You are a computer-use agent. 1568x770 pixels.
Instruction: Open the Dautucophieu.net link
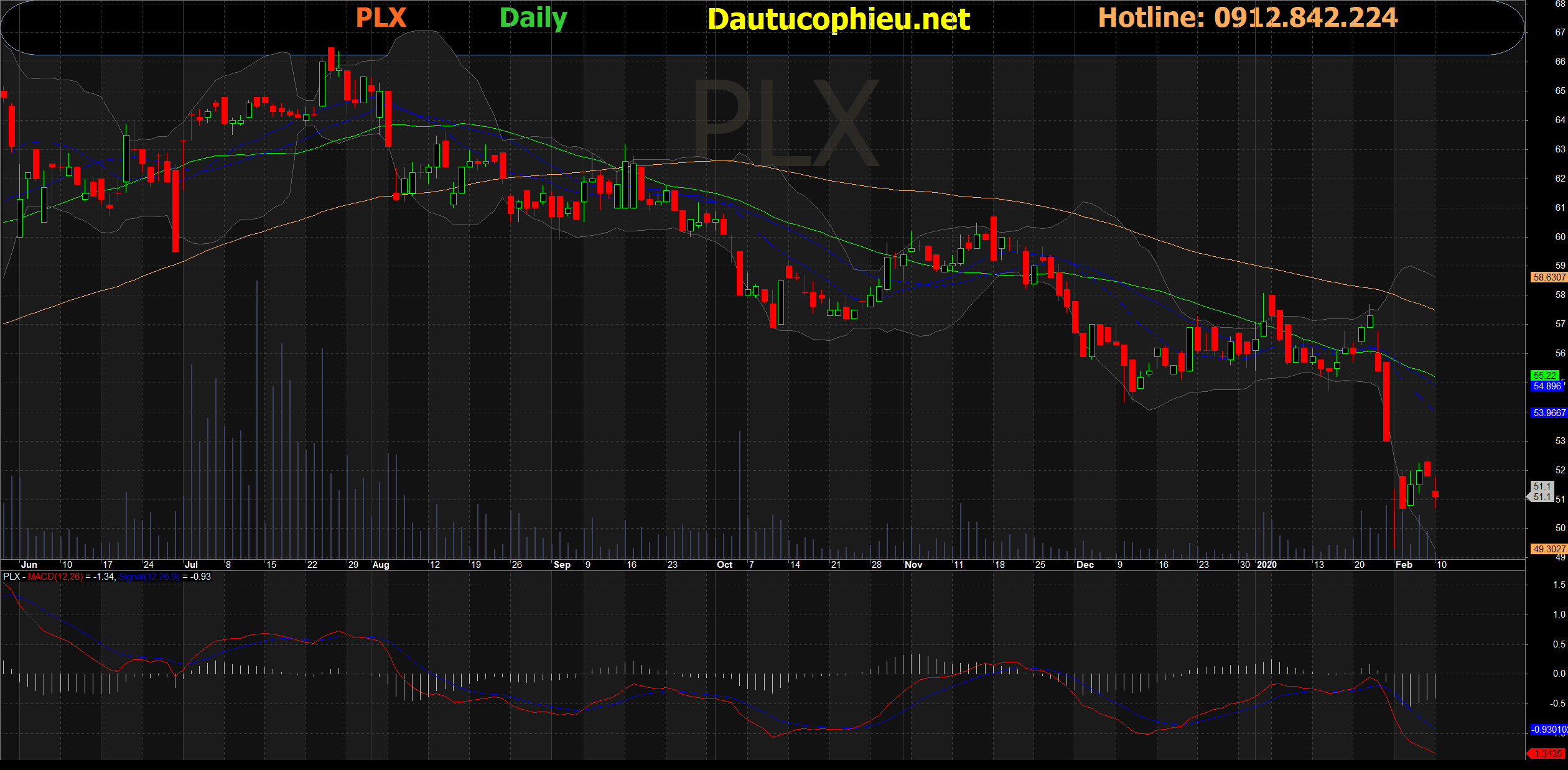click(838, 19)
